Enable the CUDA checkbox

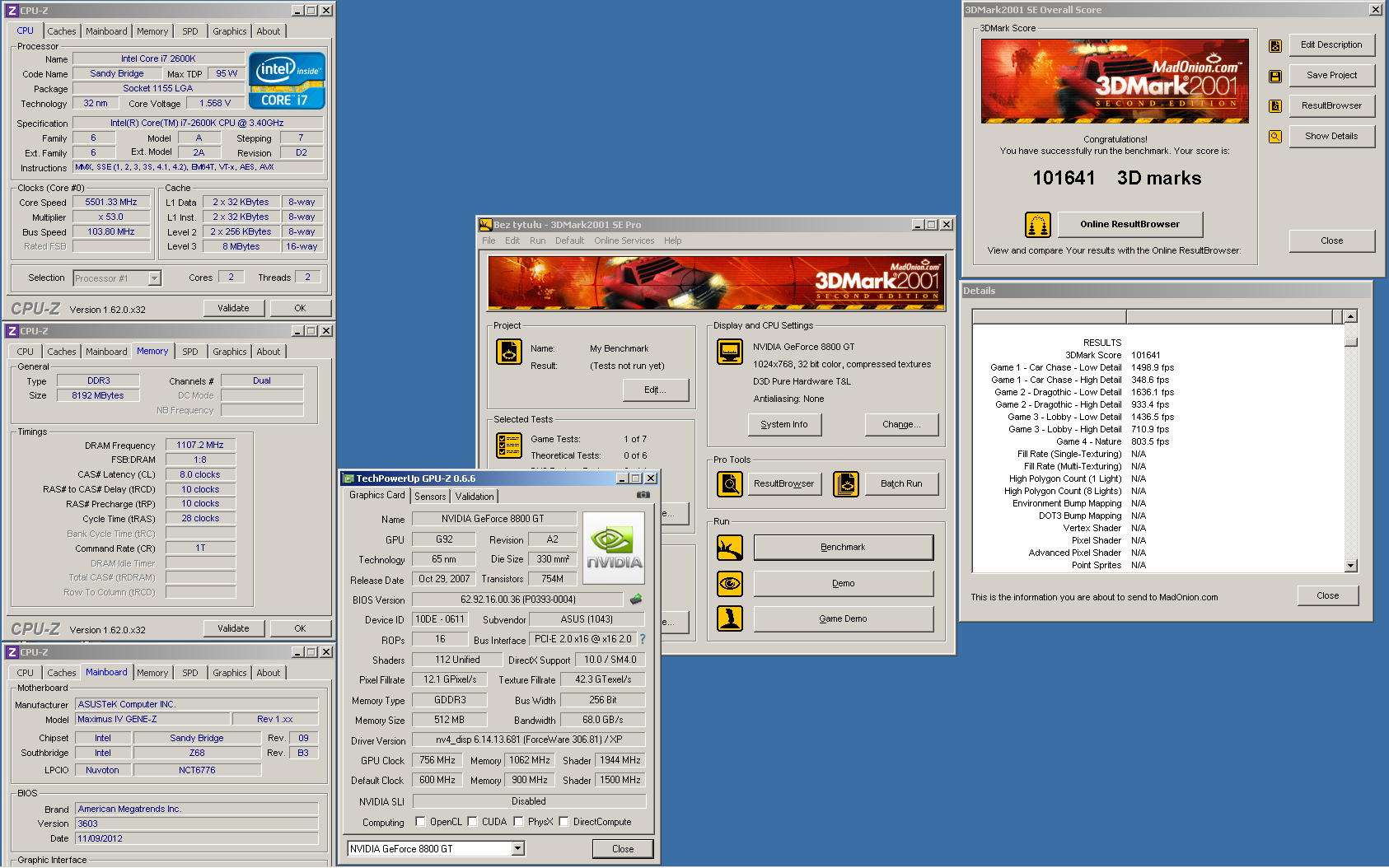tap(473, 822)
